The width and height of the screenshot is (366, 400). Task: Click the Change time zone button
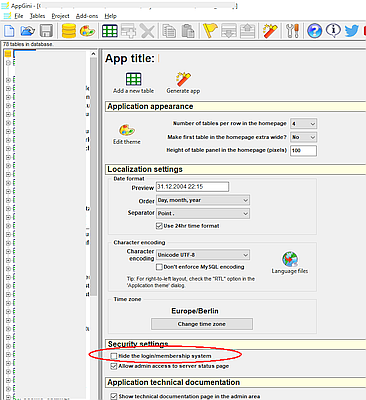202,324
